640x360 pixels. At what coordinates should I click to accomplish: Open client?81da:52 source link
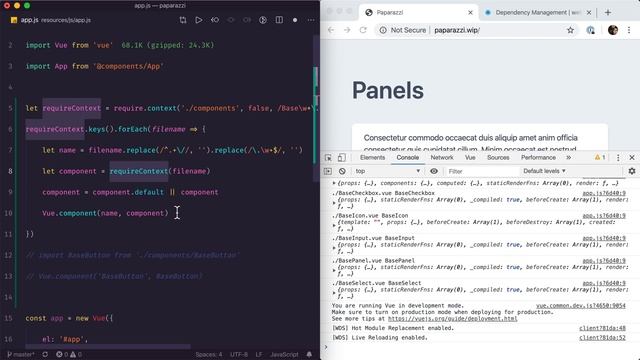tap(602, 338)
